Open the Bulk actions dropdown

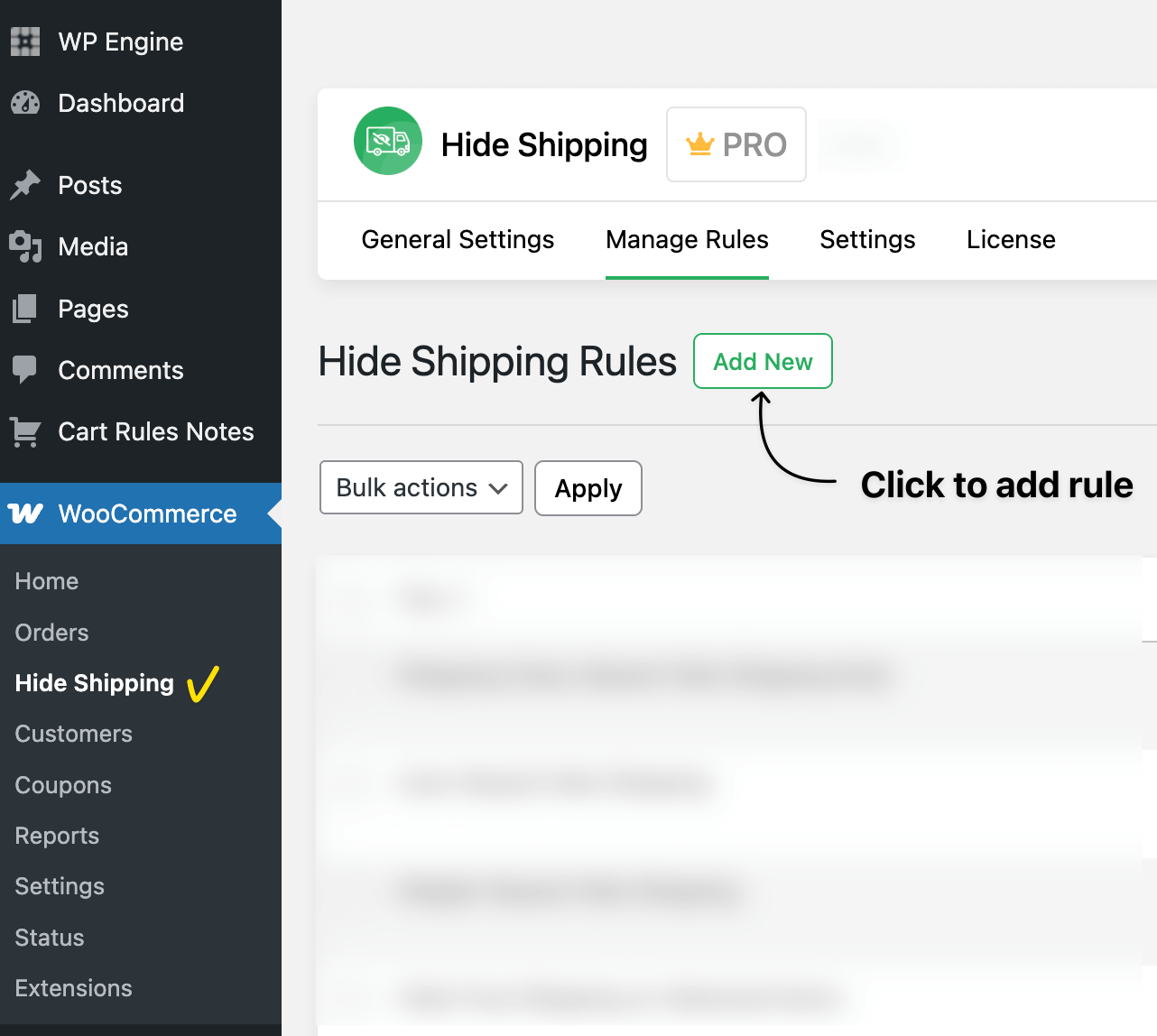point(421,487)
